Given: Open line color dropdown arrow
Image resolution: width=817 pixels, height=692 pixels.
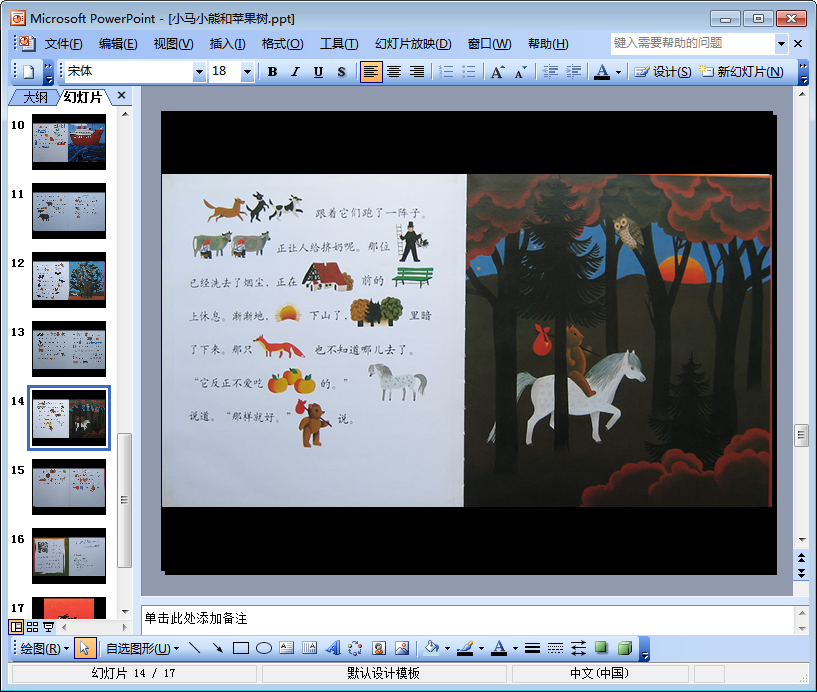Looking at the screenshot, I should (481, 648).
